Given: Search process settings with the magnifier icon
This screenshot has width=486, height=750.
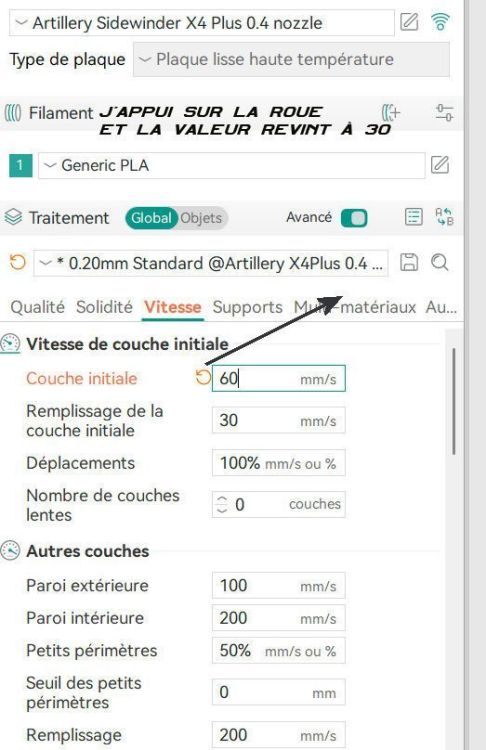Looking at the screenshot, I should click(x=440, y=263).
